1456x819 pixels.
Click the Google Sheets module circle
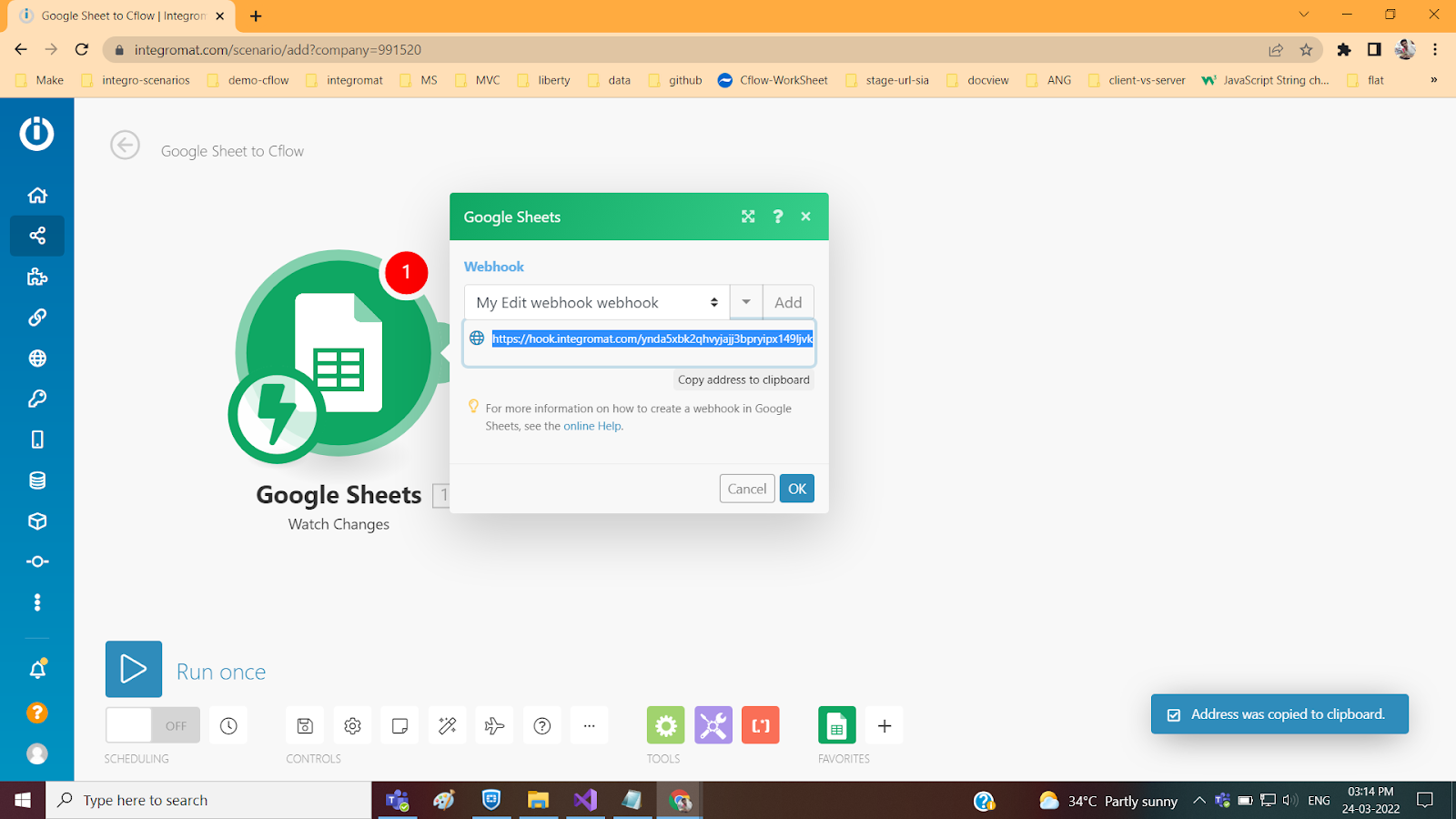(x=339, y=353)
